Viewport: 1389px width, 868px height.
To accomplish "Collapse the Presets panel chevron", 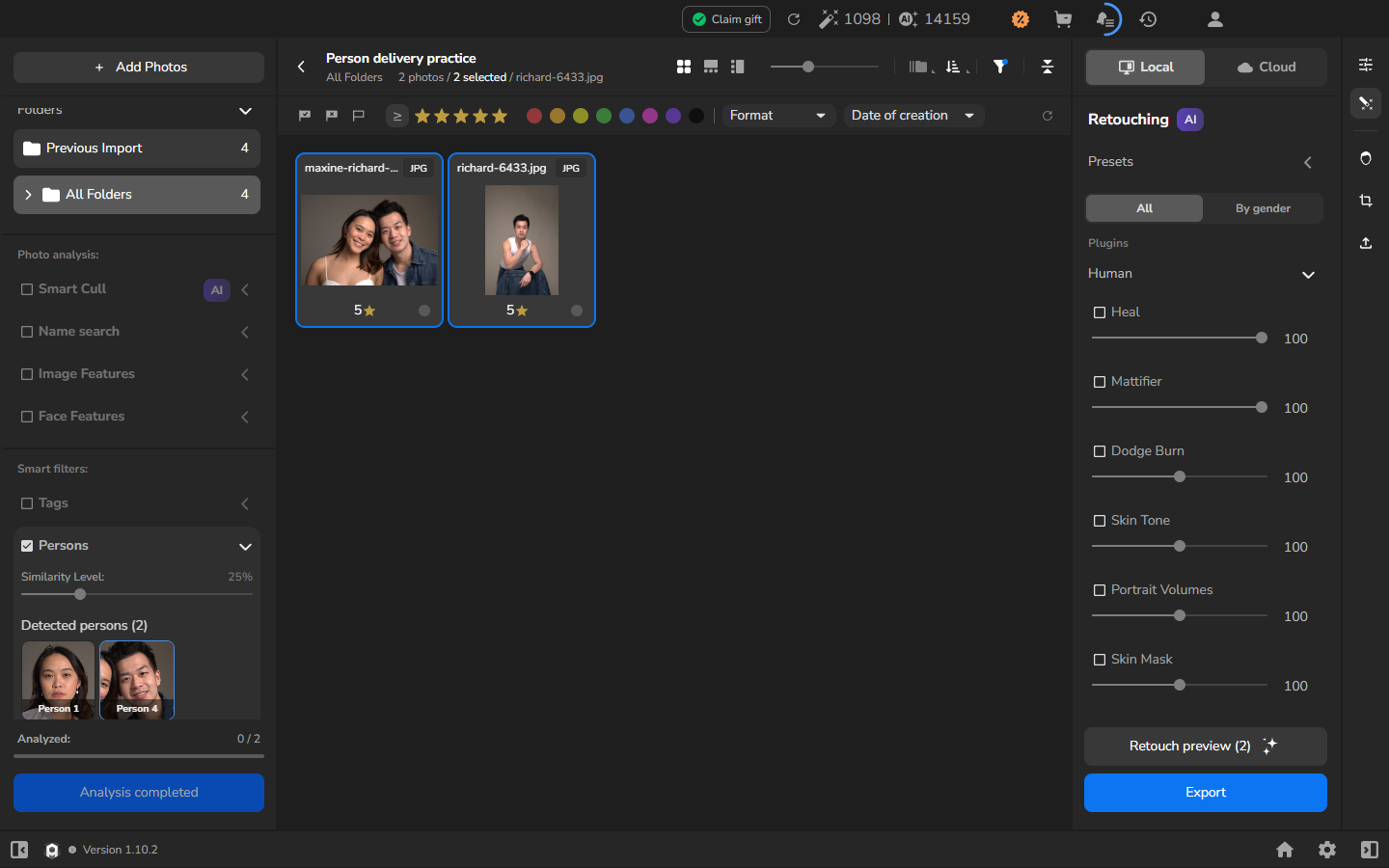I will pos(1308,162).
